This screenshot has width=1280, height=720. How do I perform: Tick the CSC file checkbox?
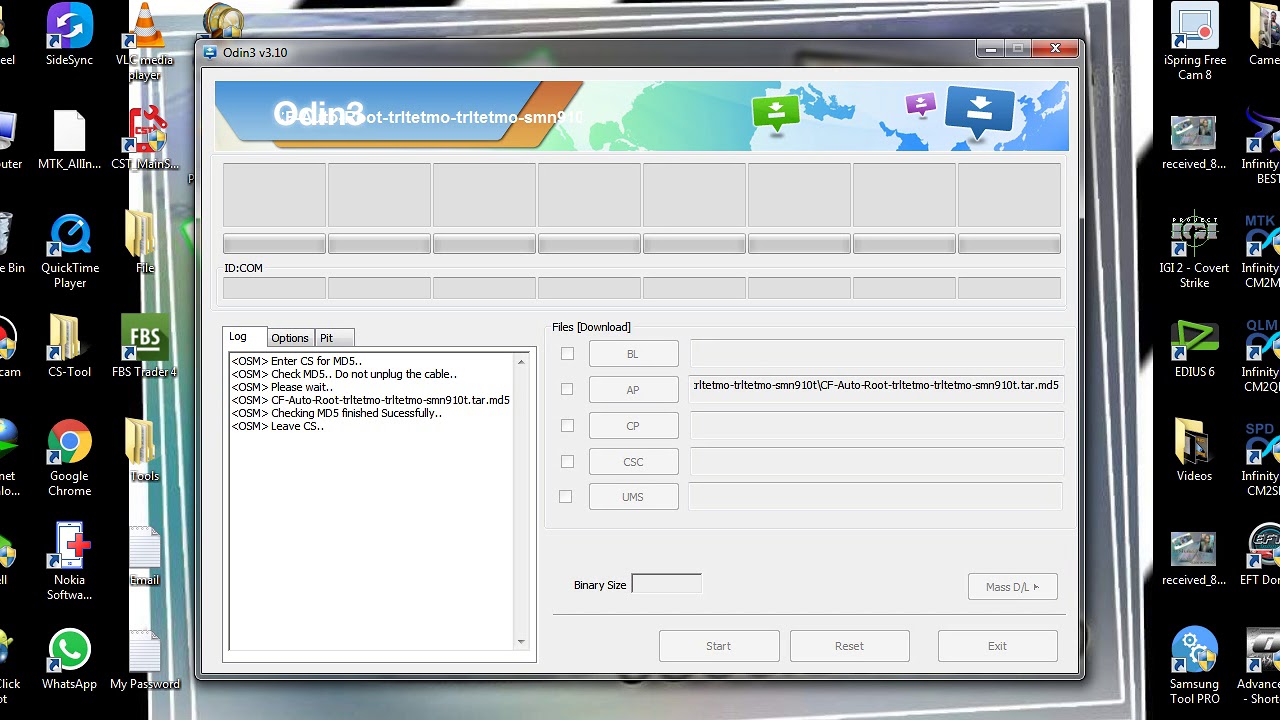click(567, 461)
